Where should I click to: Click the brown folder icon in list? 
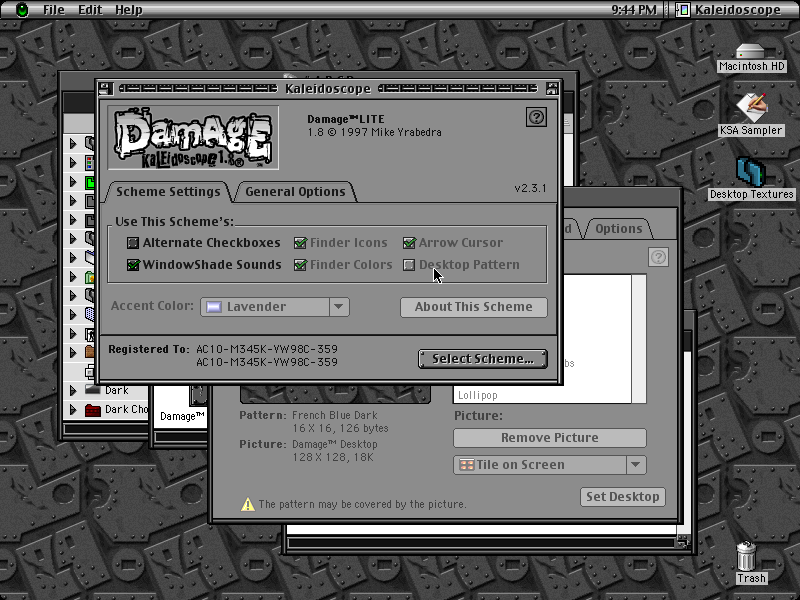pos(90,352)
